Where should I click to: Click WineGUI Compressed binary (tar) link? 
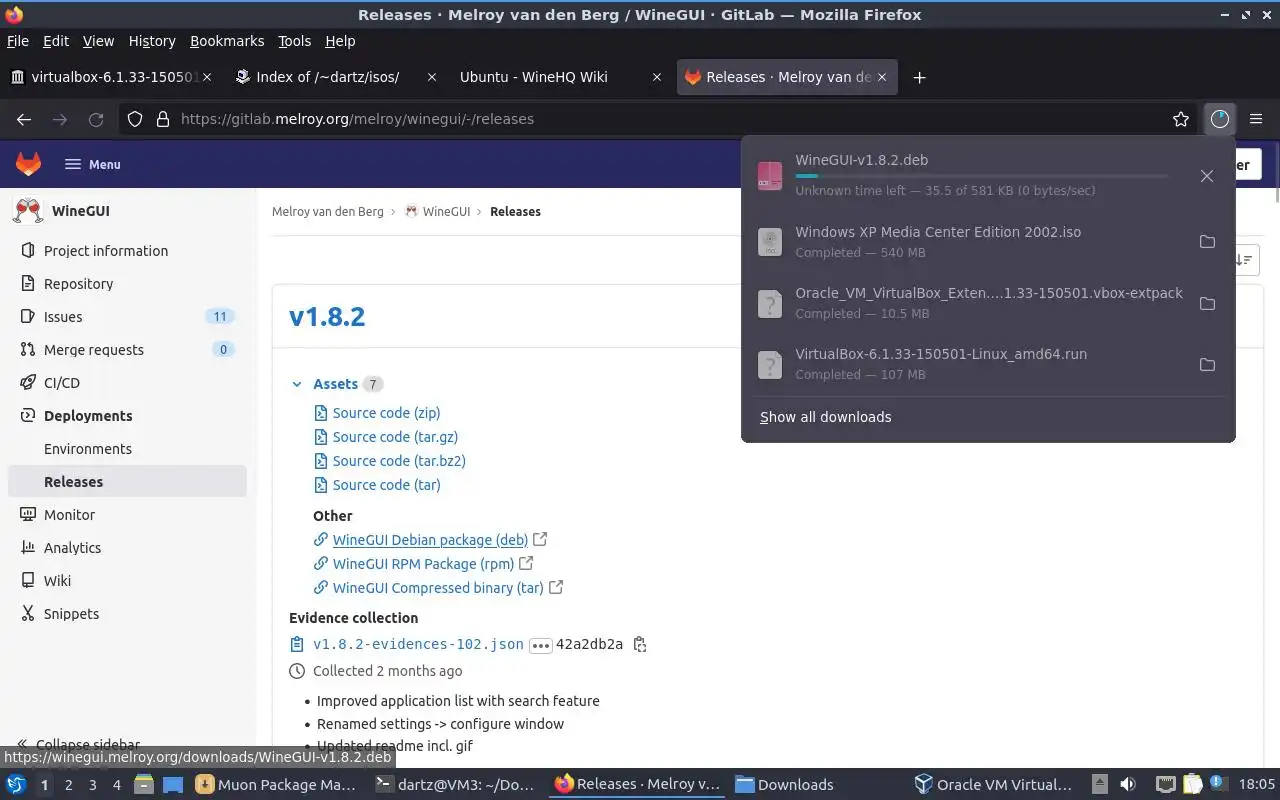pos(438,588)
